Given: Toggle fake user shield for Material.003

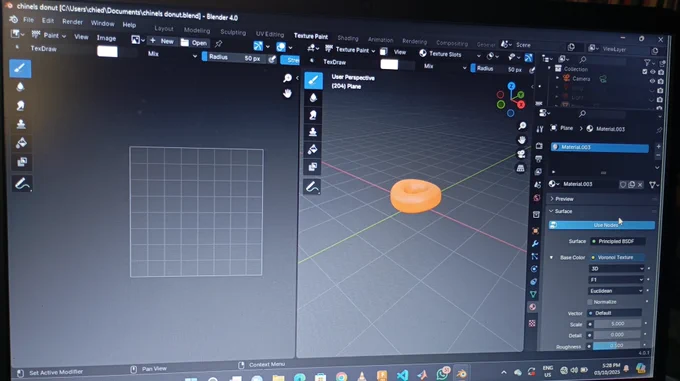Looking at the screenshot, I should (623, 185).
